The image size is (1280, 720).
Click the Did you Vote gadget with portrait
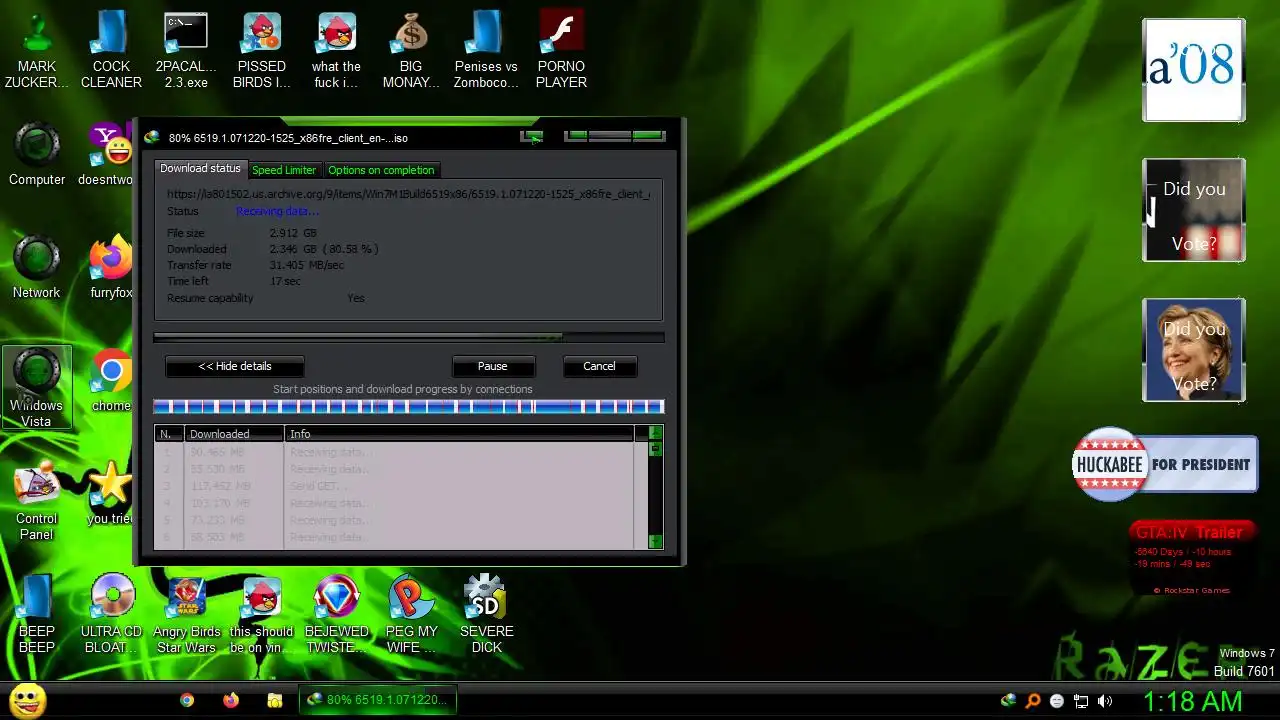[x=1194, y=350]
